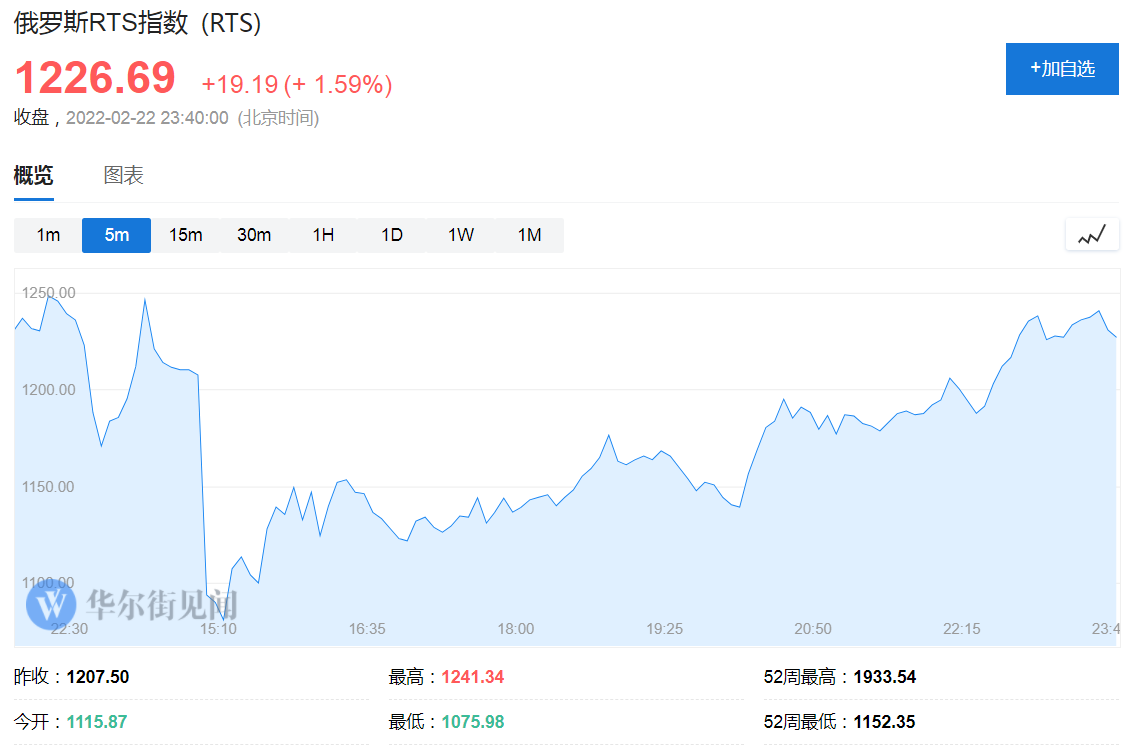Click the +加自选 button

[x=1062, y=69]
